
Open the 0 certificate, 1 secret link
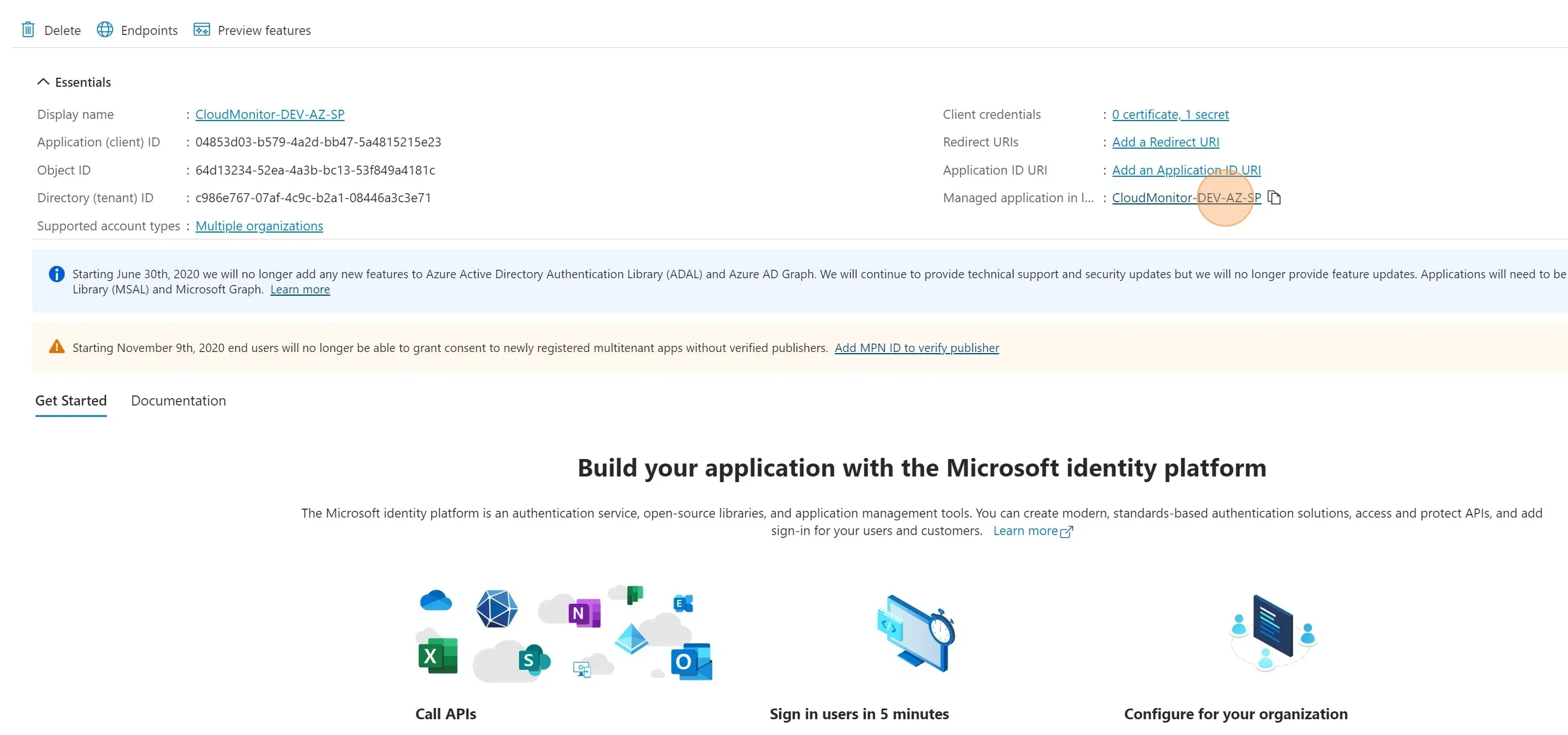point(1171,114)
